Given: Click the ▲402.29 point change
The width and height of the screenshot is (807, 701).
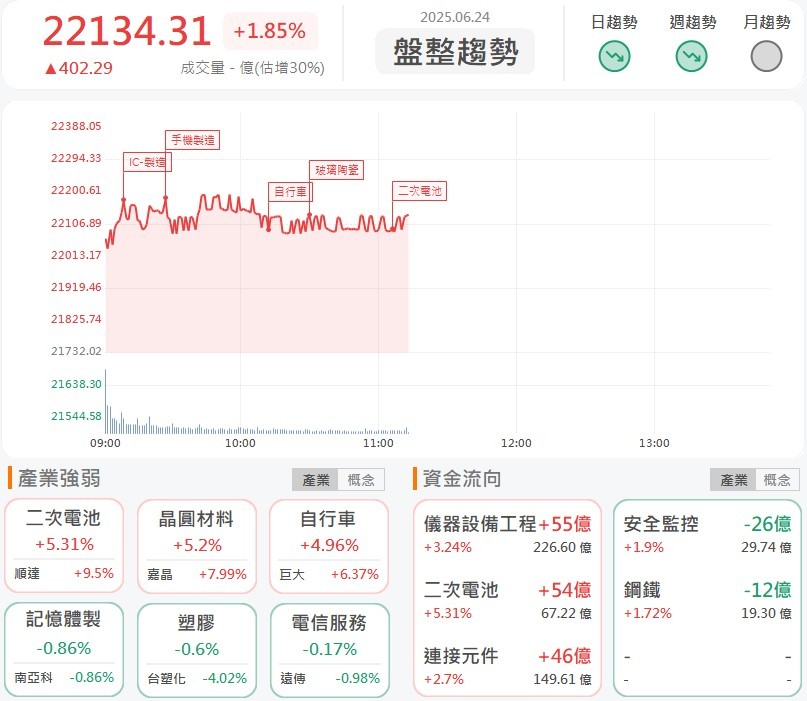Looking at the screenshot, I should coord(79,68).
